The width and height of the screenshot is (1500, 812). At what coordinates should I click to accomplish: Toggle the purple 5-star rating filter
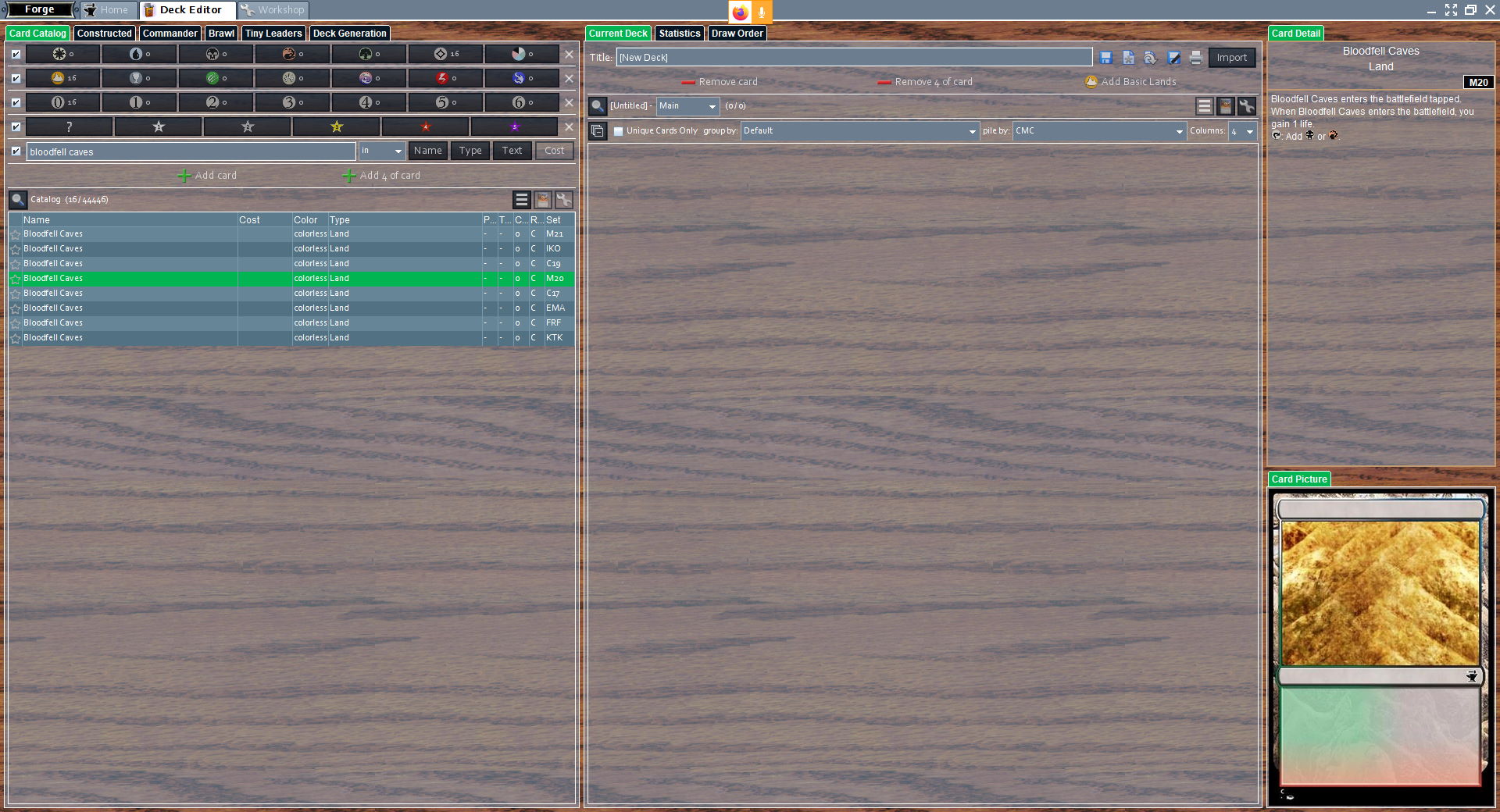click(x=515, y=126)
